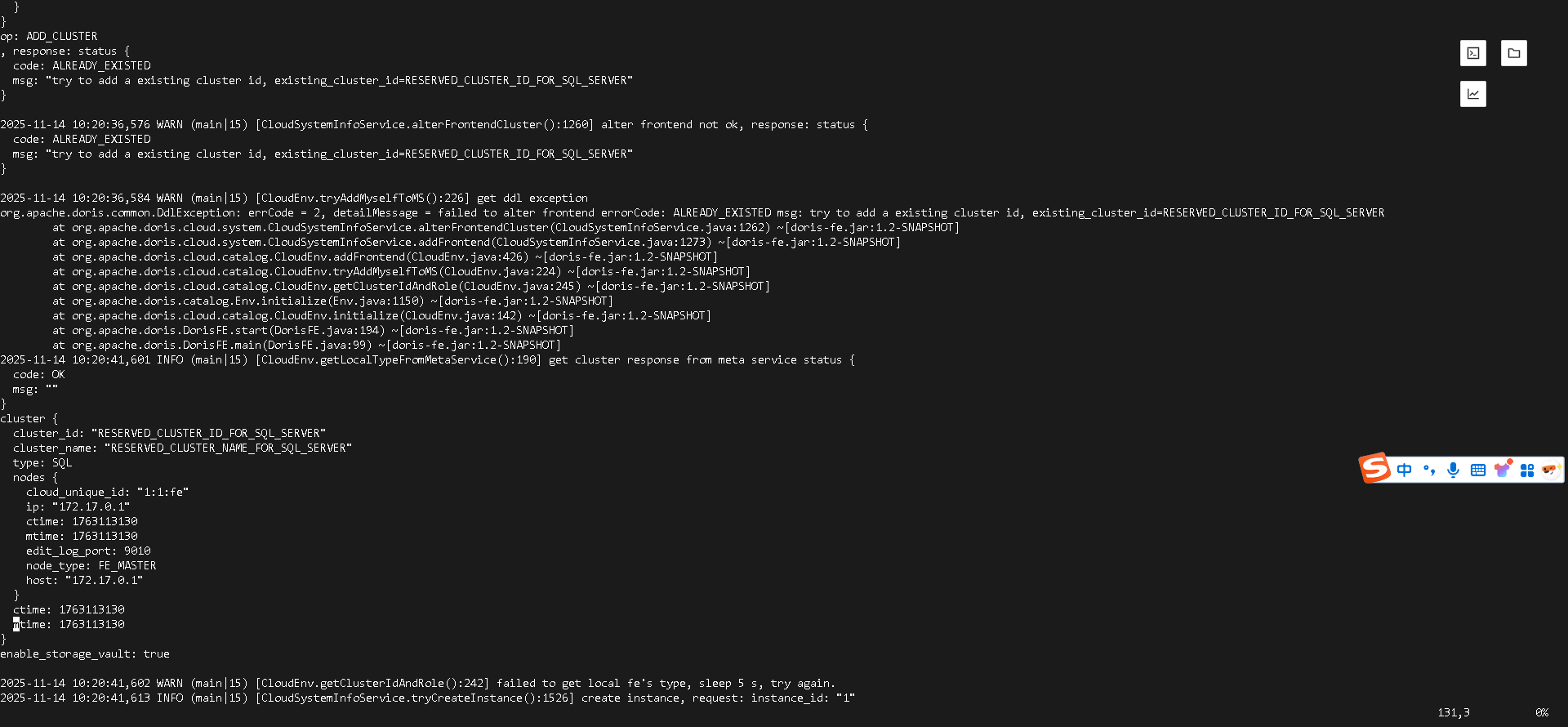Open the system monitor chart icon

[1473, 93]
